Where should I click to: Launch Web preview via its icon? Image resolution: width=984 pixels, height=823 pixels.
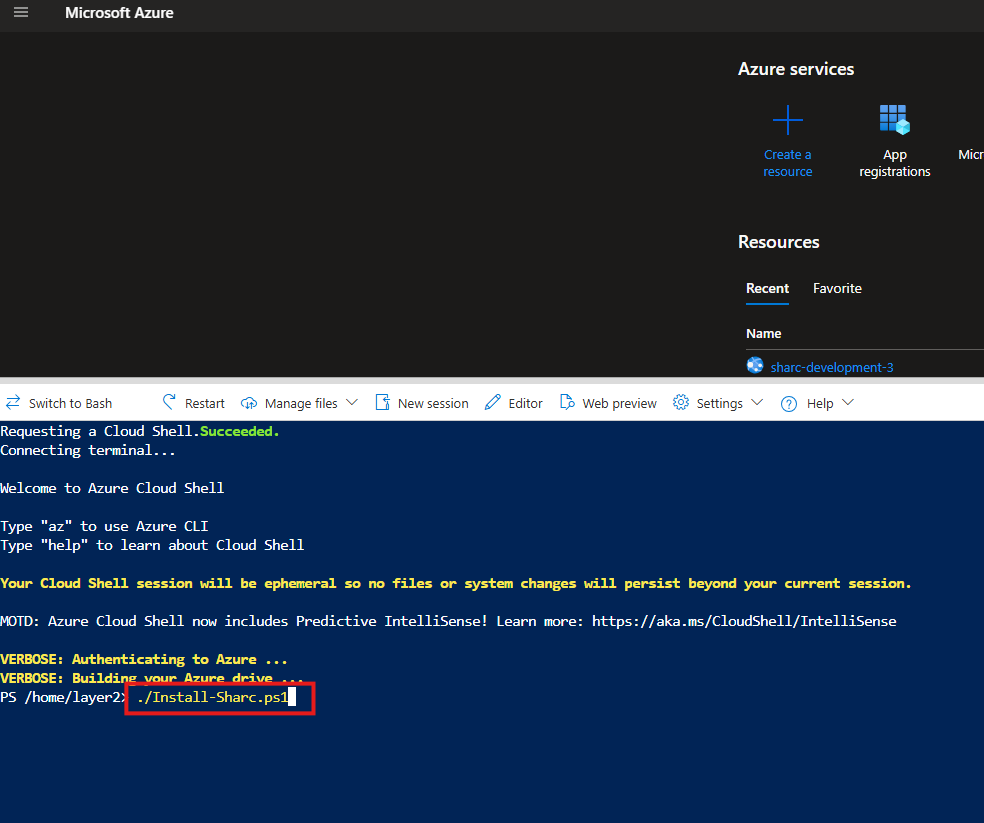click(x=567, y=402)
